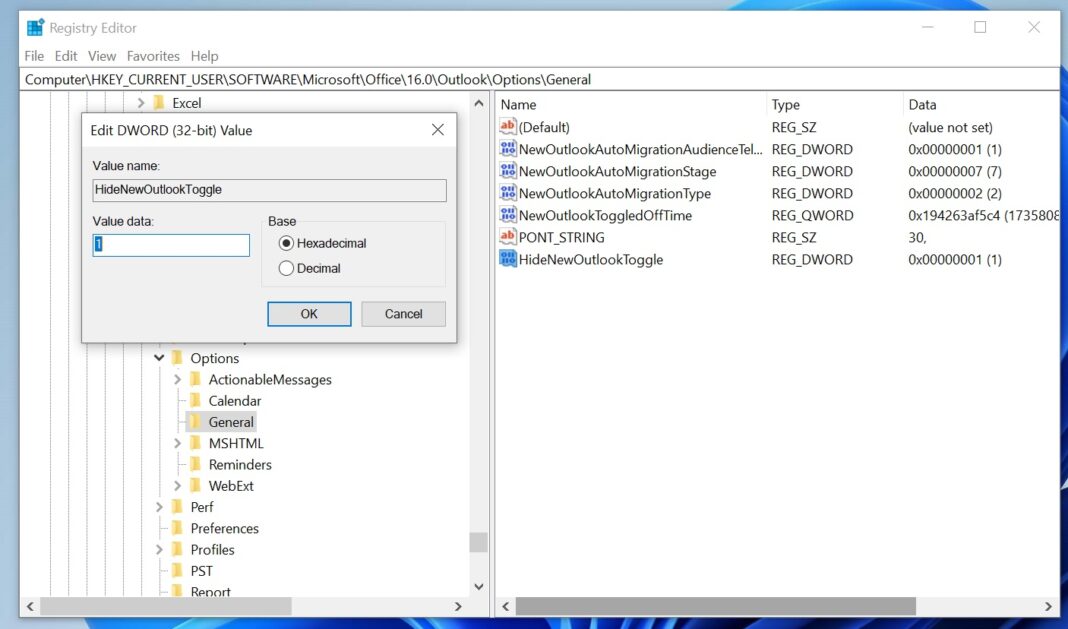
Task: Collapse the Options key
Action: pyautogui.click(x=158, y=357)
